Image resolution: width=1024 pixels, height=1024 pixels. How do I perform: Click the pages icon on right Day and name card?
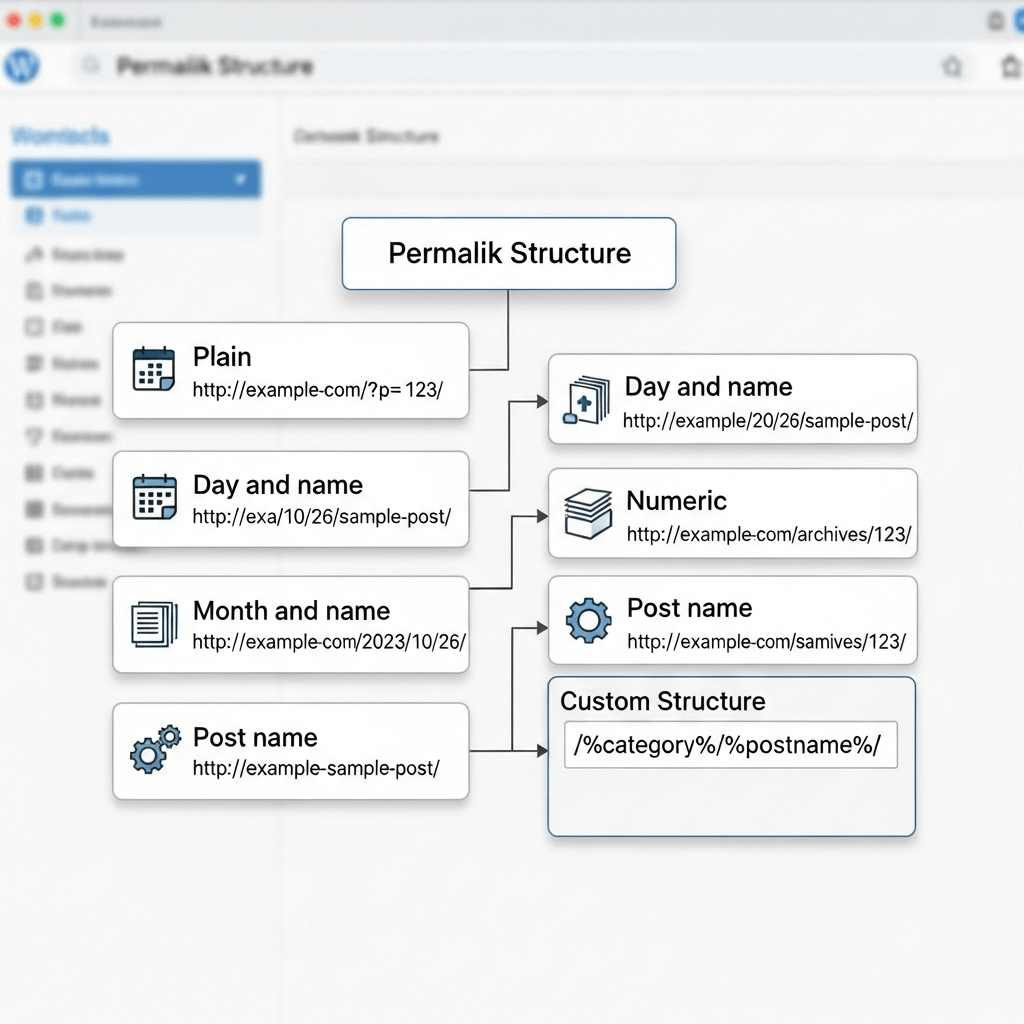pyautogui.click(x=587, y=399)
